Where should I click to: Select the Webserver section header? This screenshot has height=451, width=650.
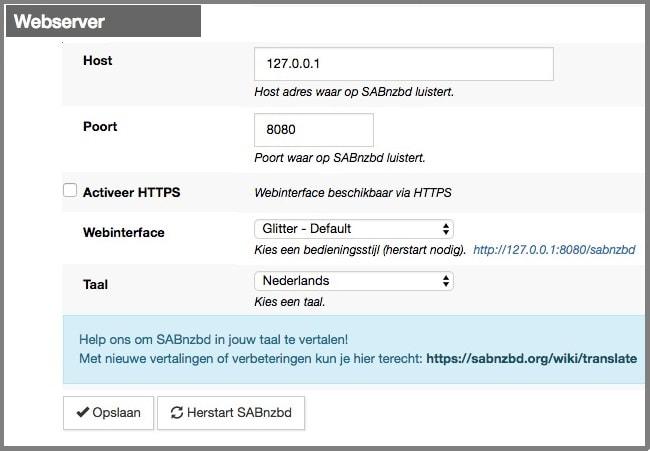(x=60, y=21)
